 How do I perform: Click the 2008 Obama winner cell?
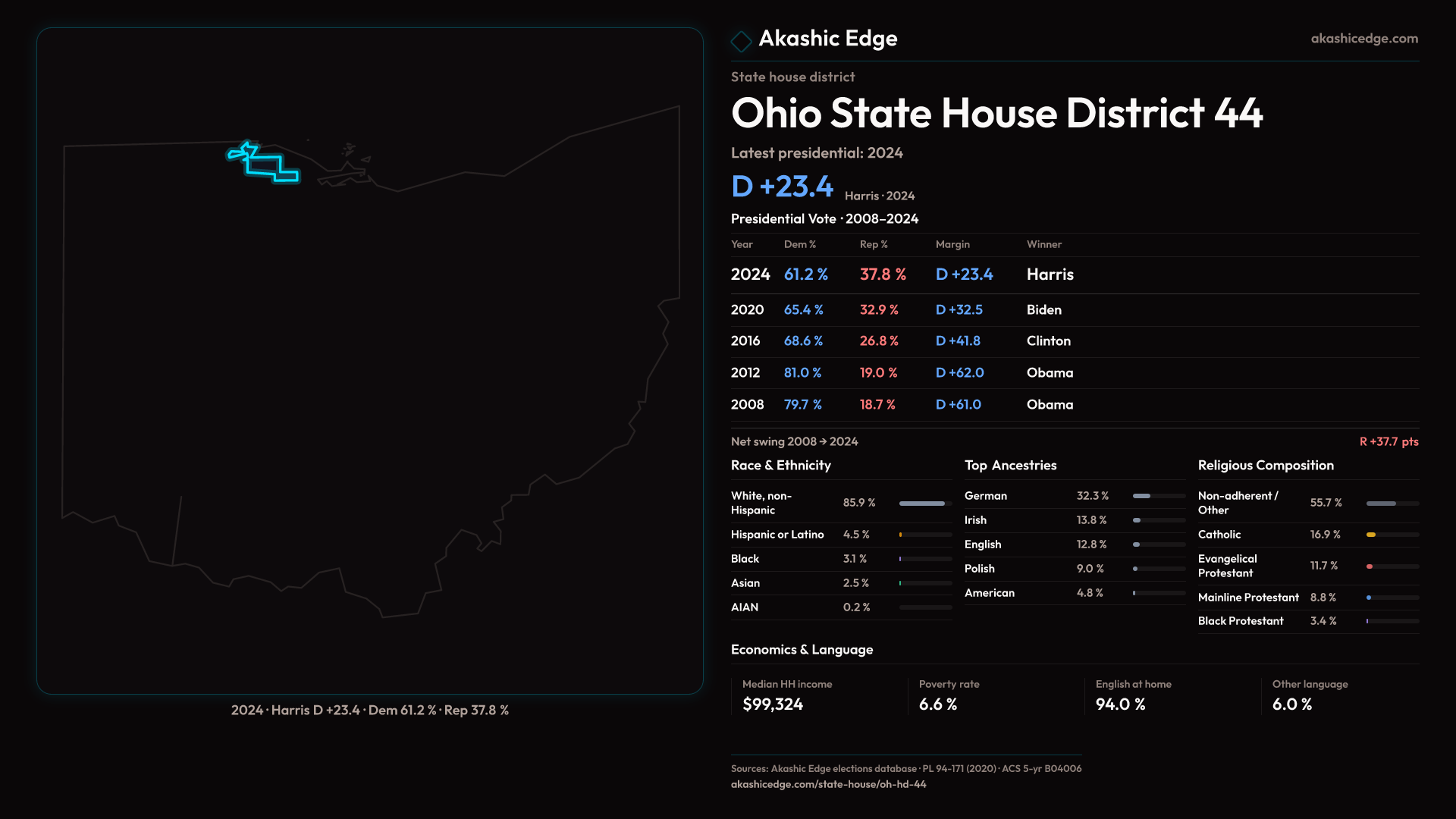click(x=1050, y=405)
